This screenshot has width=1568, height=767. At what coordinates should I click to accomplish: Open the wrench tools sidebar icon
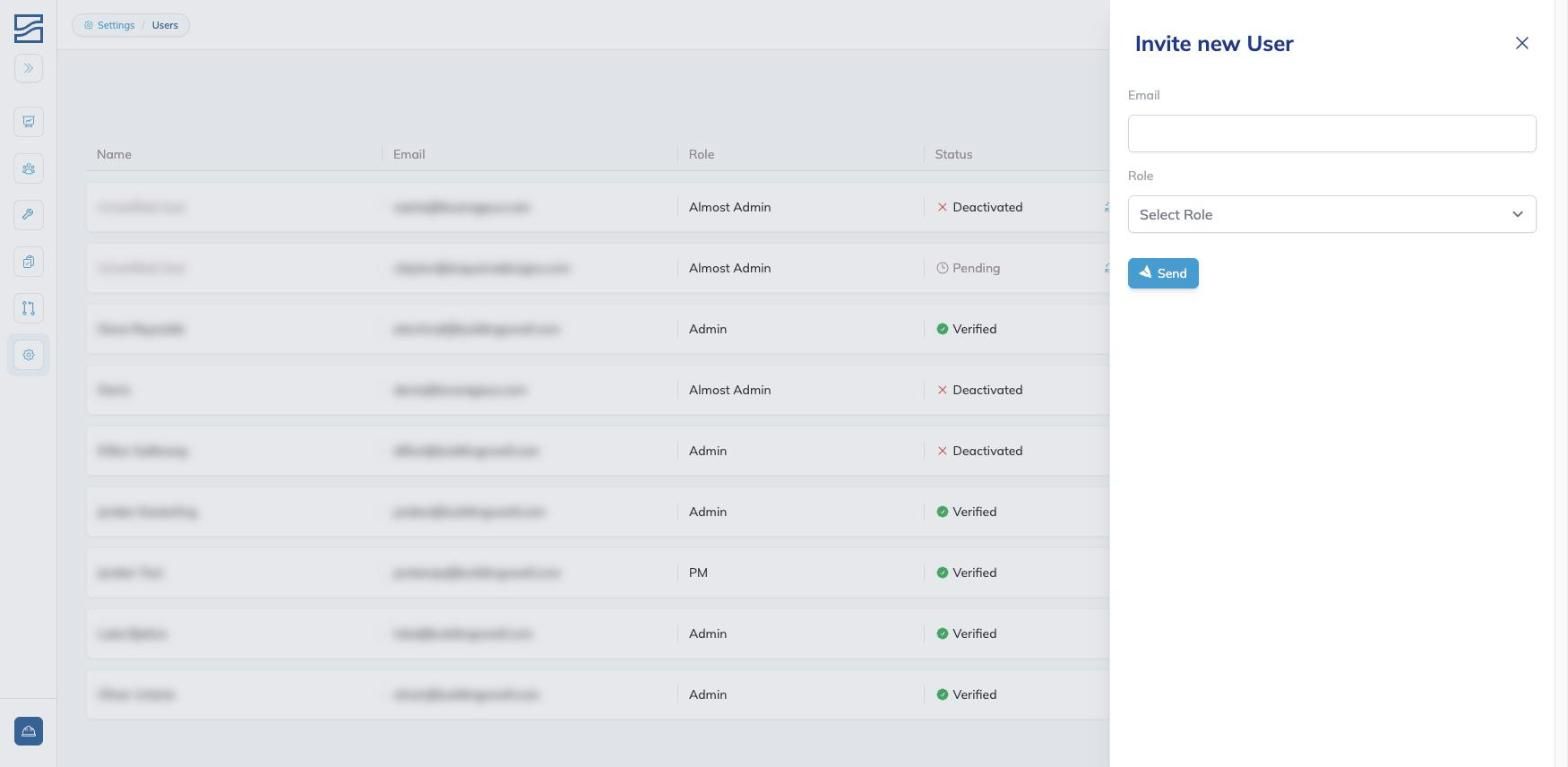tap(28, 215)
